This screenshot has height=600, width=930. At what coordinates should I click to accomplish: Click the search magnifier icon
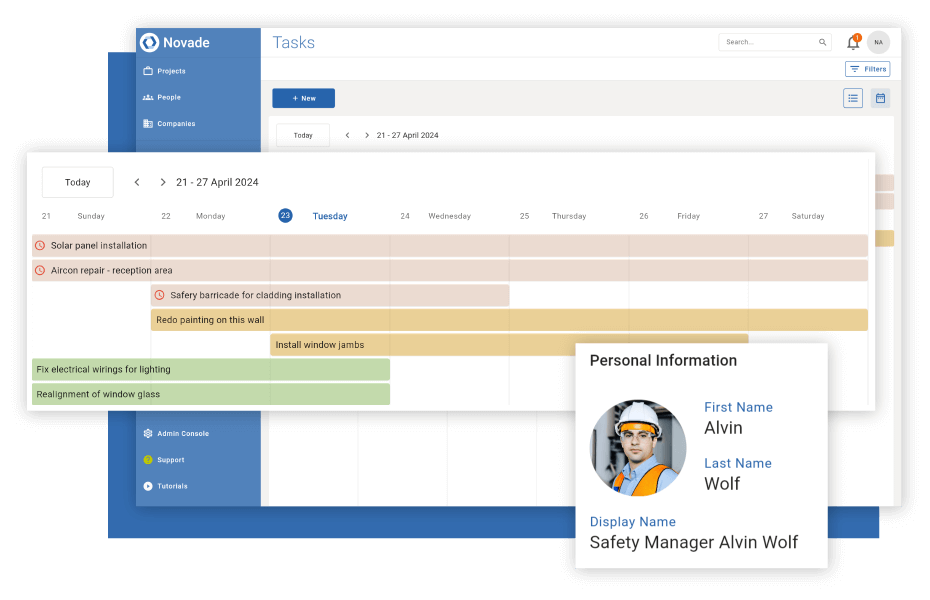(822, 42)
